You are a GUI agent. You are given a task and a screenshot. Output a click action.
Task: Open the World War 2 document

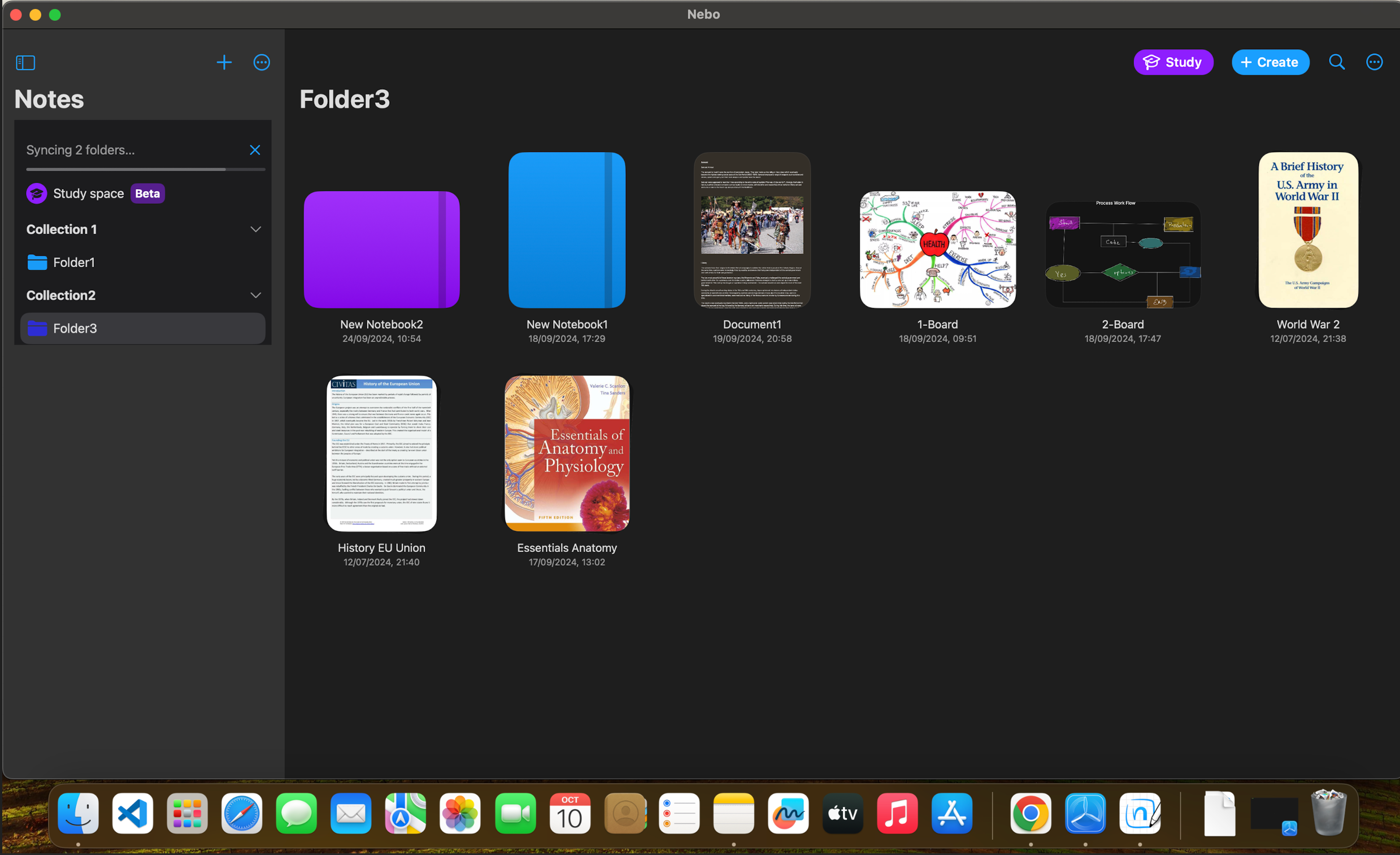coord(1307,230)
